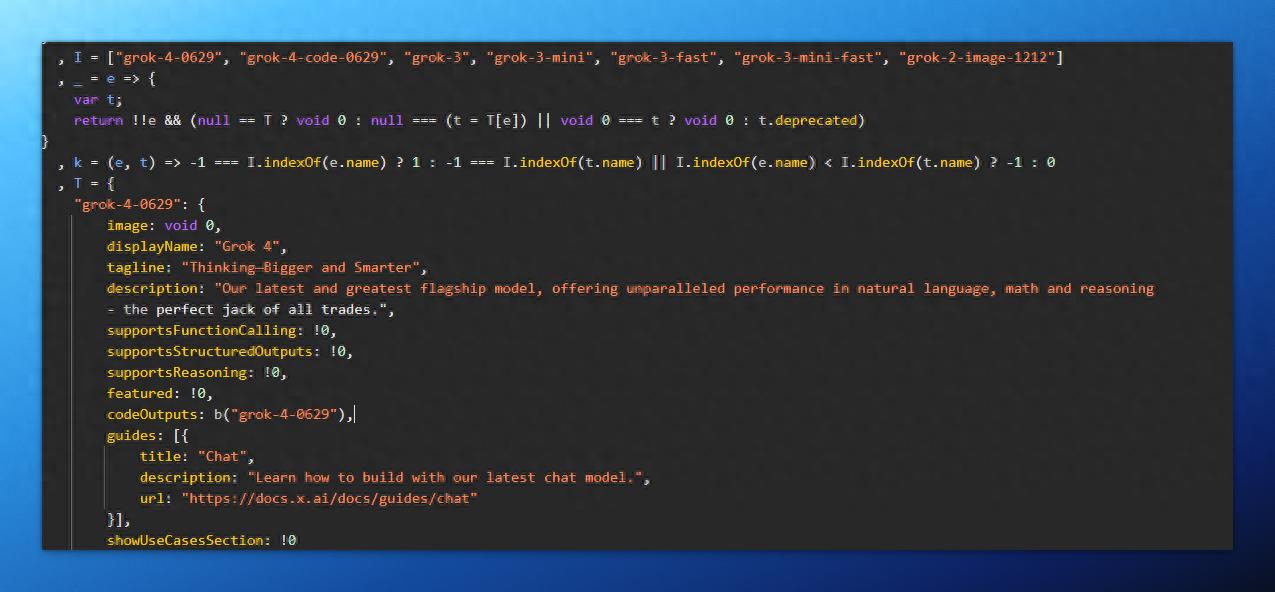Click the return keyword
This screenshot has height=592, width=1275.
[x=98, y=121]
